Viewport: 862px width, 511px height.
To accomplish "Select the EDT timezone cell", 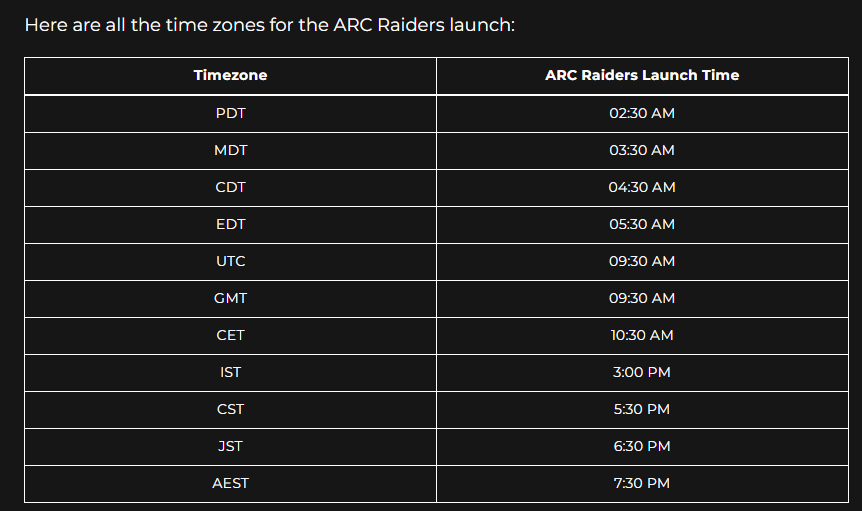I will click(230, 224).
